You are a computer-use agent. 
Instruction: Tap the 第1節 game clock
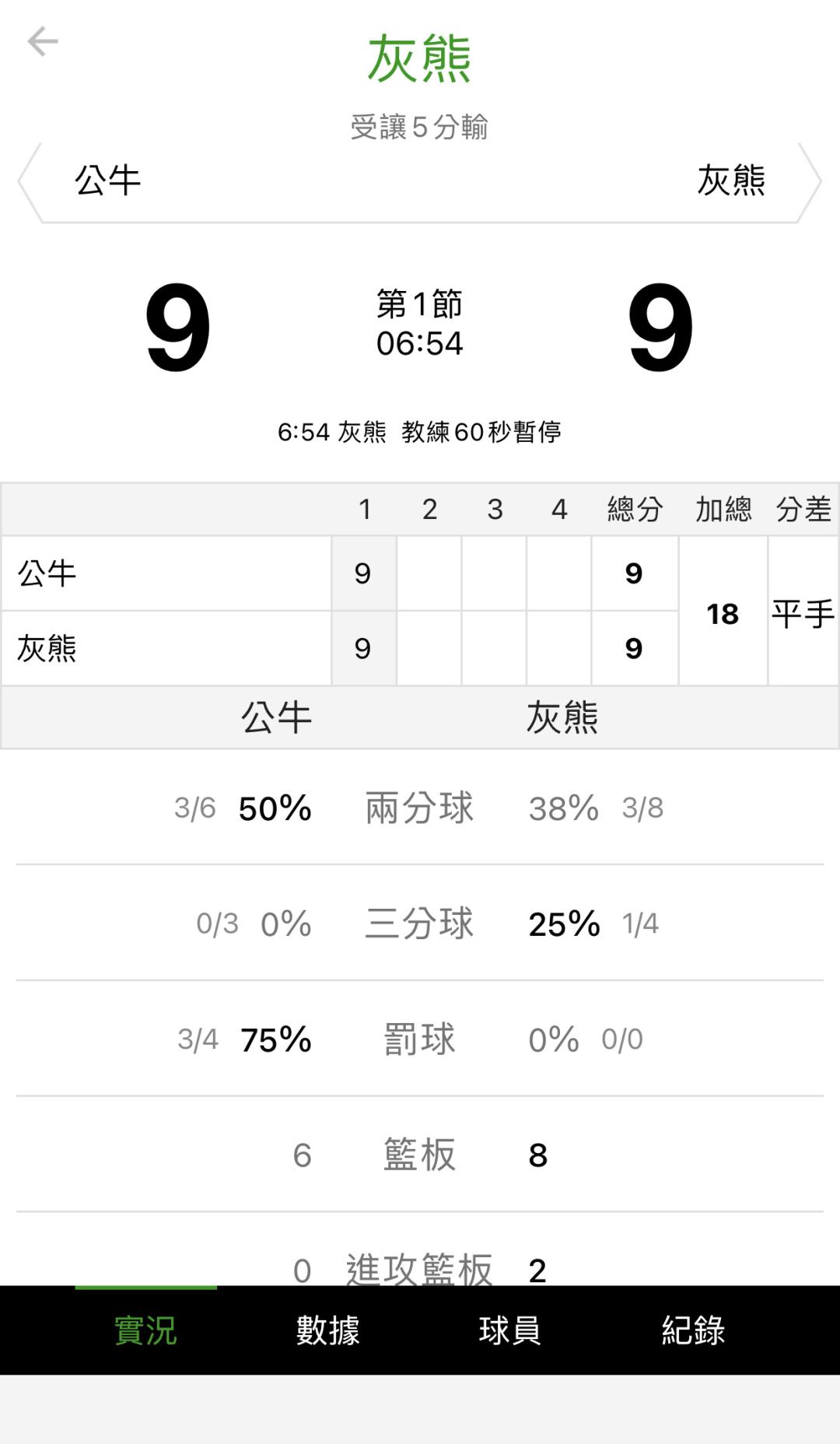419,324
